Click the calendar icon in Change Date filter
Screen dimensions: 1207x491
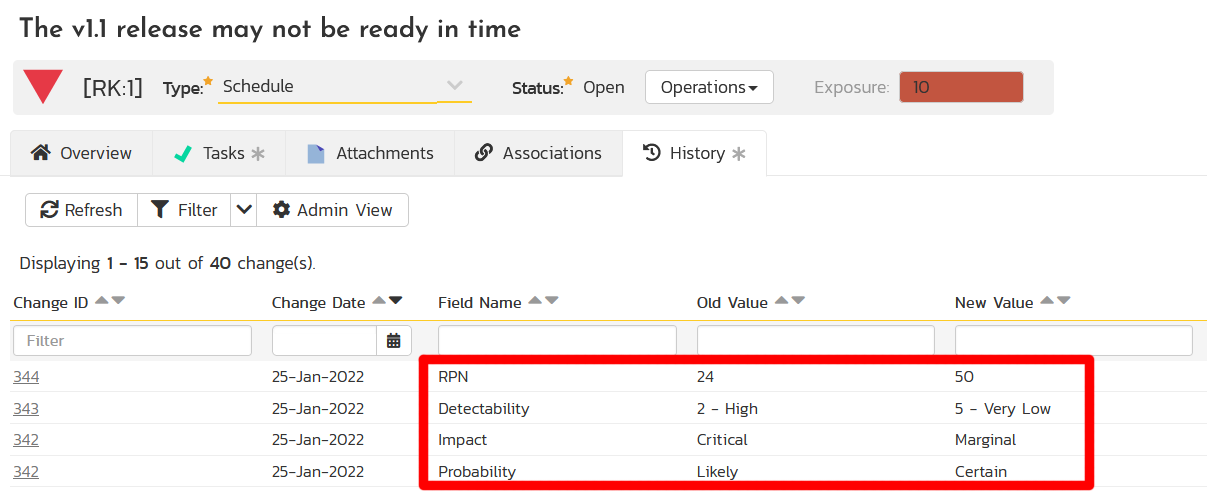(394, 341)
